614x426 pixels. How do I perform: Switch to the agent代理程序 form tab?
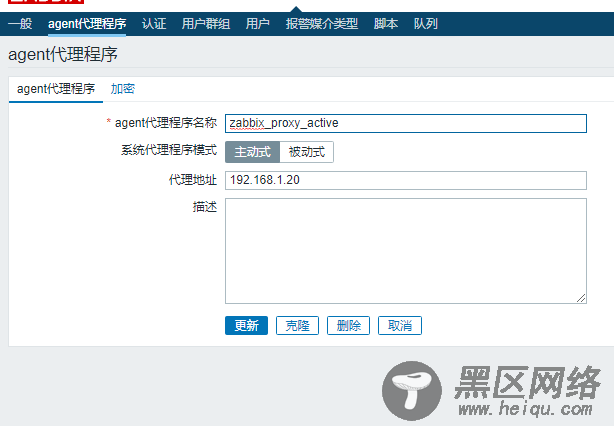(56, 89)
